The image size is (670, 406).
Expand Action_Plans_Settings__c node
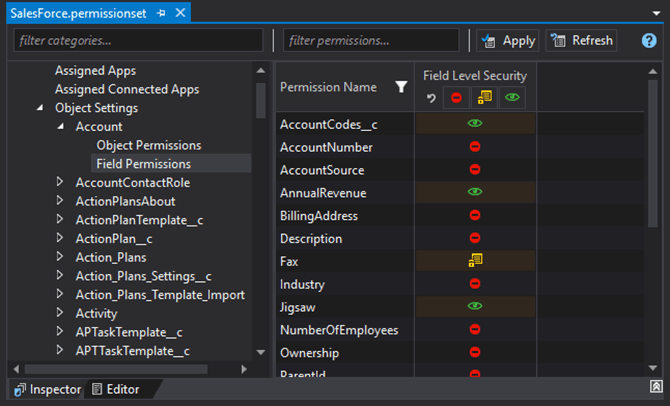[60, 275]
